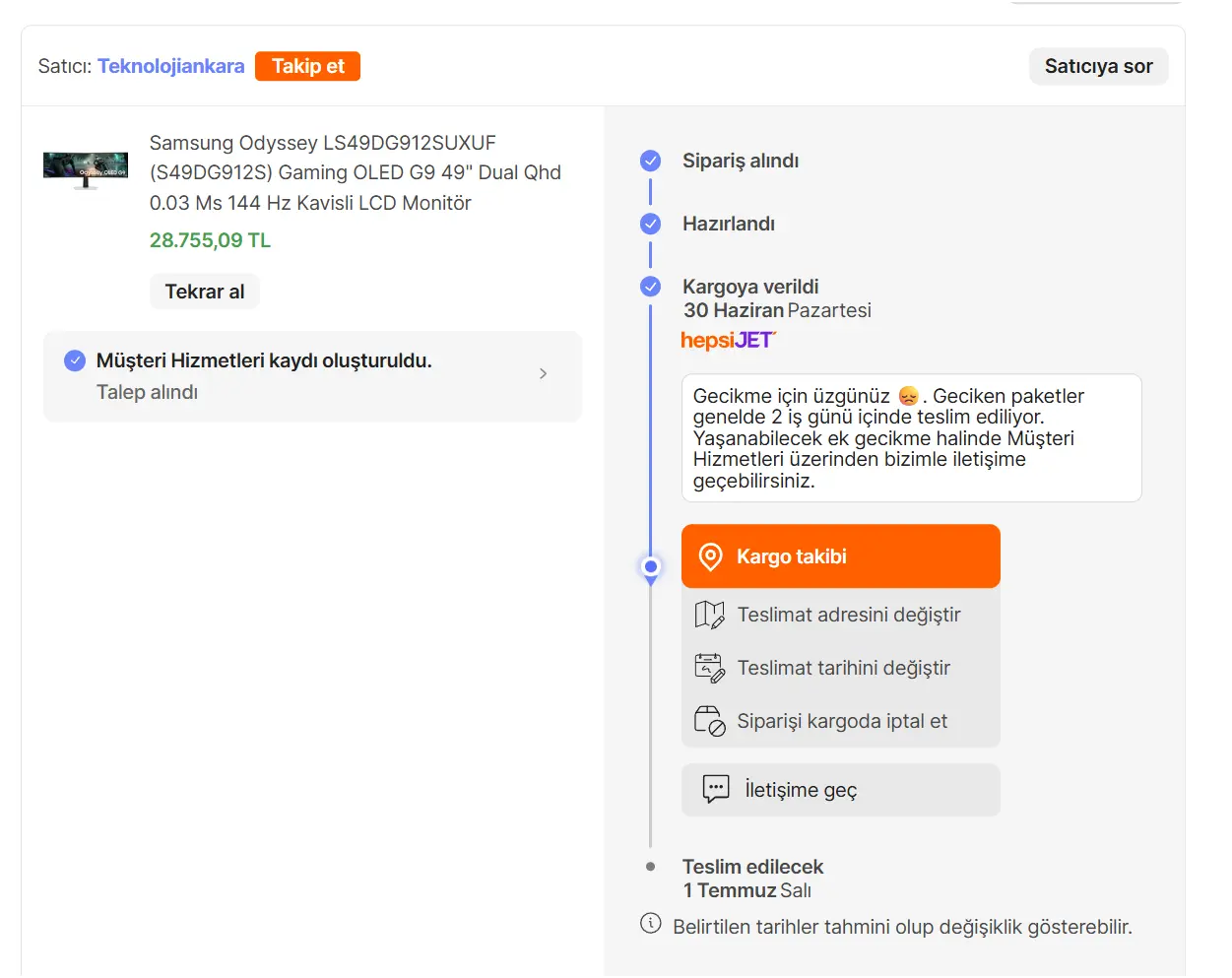Select the package cancel icon
Image resolution: width=1232 pixels, height=978 pixels.
[710, 721]
